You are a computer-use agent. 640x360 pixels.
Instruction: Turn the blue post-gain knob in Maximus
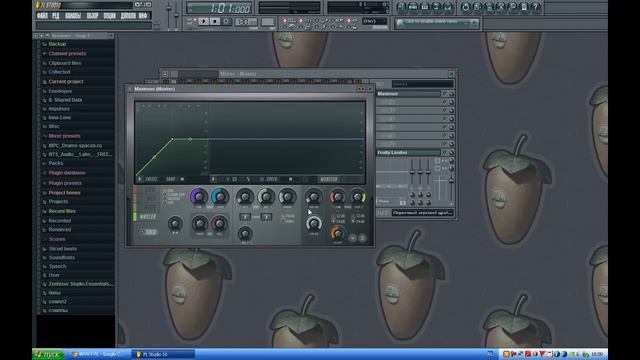click(220, 197)
